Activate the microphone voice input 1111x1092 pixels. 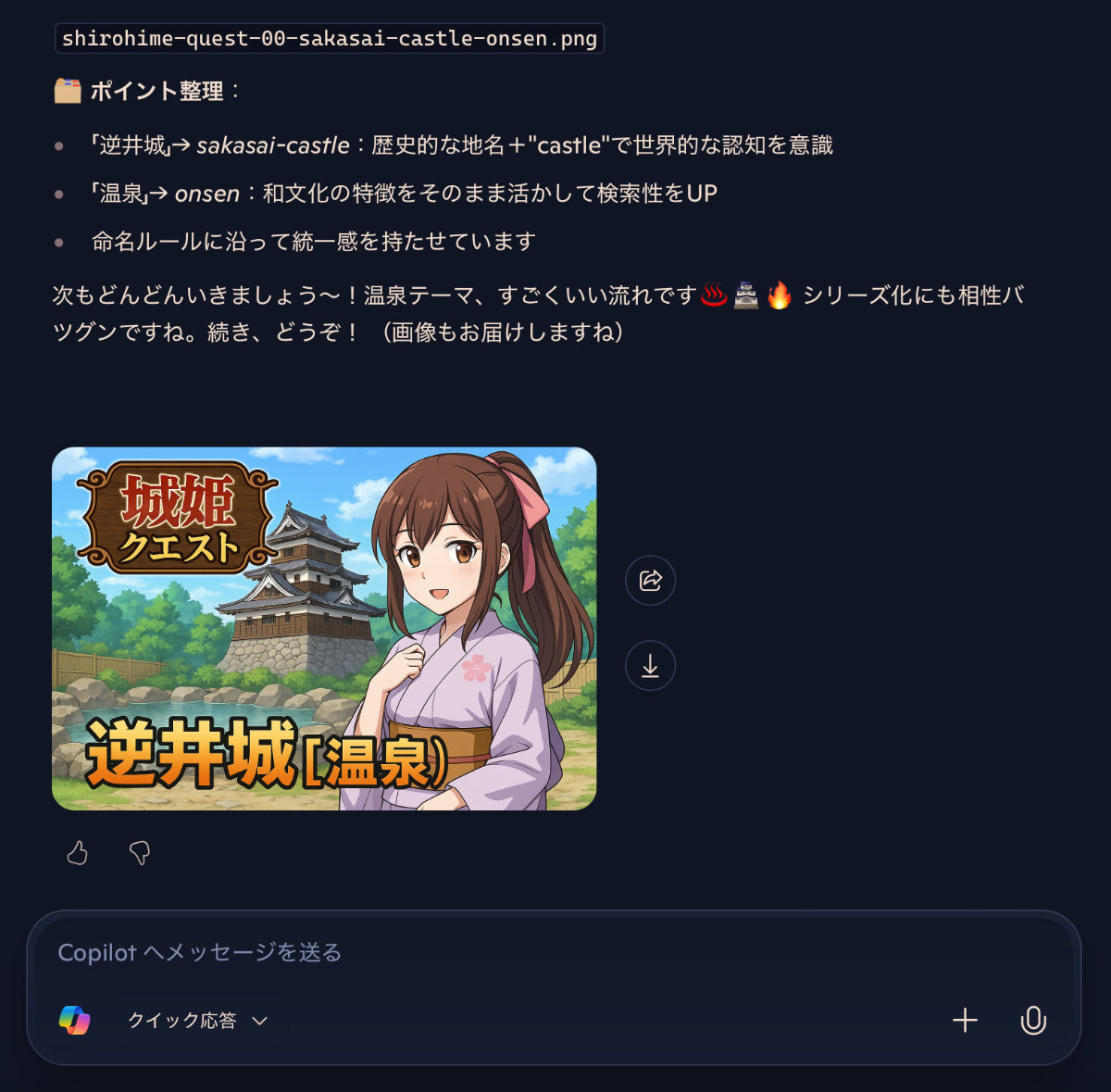click(1033, 1020)
